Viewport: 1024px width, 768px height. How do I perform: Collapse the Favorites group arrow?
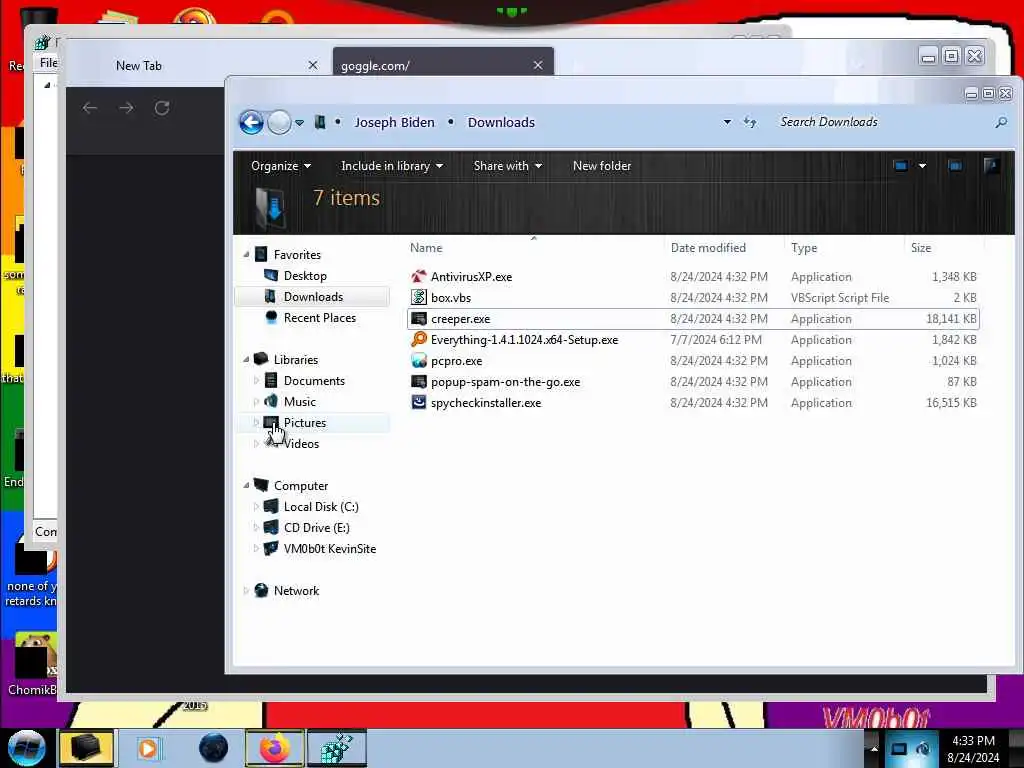click(x=246, y=254)
